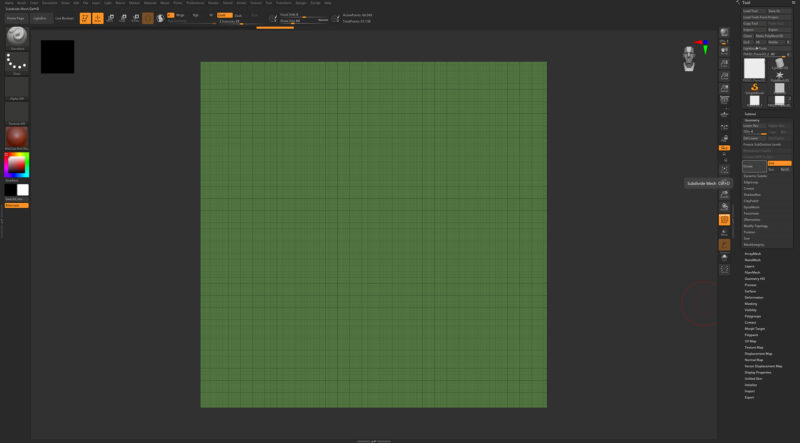Click the Lower Res button
Screen dimensions: 800x443
coord(754,126)
